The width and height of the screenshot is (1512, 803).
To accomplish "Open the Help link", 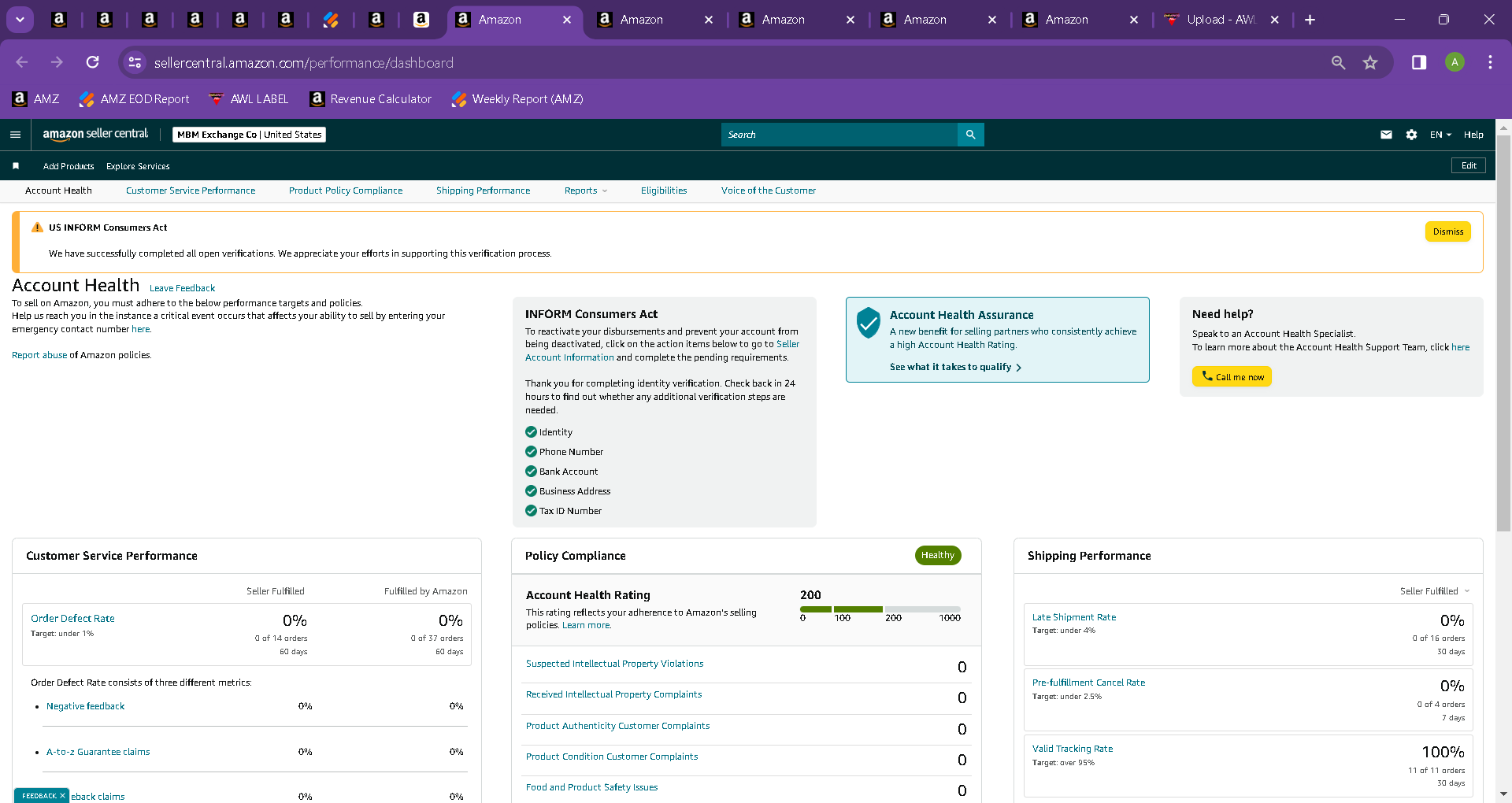I will 1473,135.
